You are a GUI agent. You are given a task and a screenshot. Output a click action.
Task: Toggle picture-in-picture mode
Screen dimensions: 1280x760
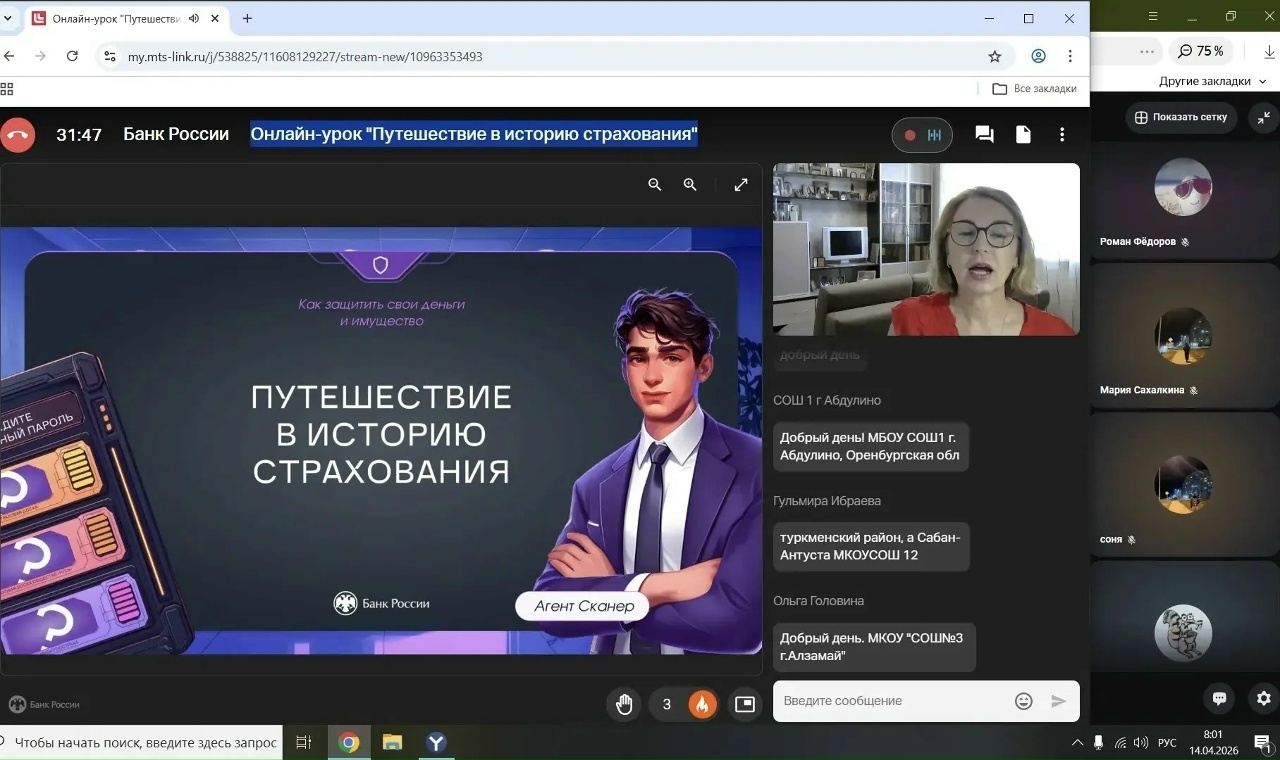[x=744, y=704]
